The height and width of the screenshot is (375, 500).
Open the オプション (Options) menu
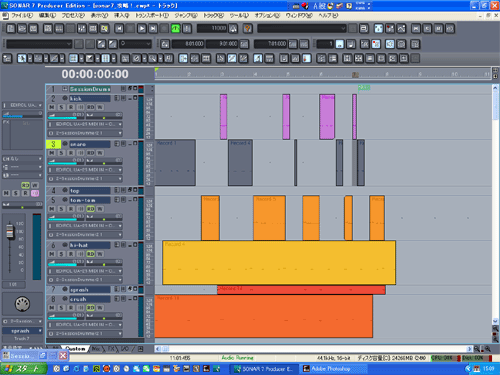point(268,16)
